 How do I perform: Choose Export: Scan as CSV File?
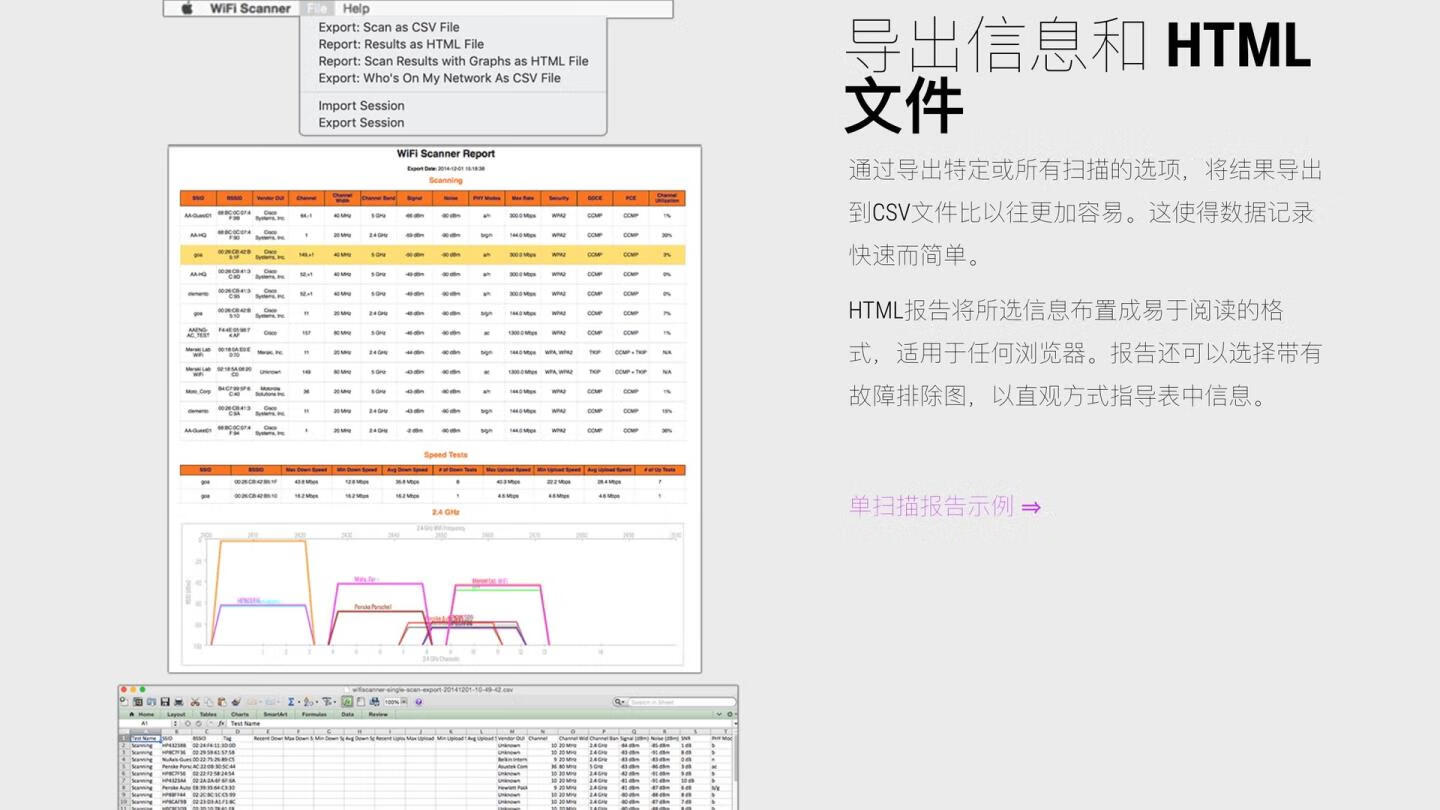[x=389, y=27]
